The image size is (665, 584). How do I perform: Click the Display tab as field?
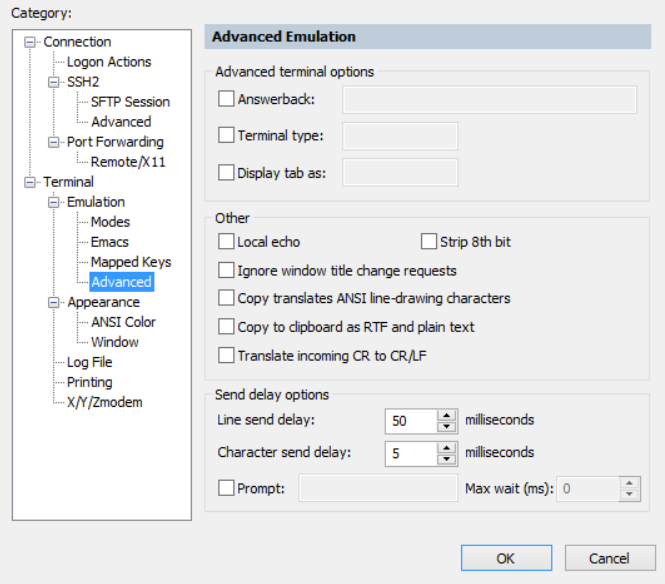click(400, 173)
